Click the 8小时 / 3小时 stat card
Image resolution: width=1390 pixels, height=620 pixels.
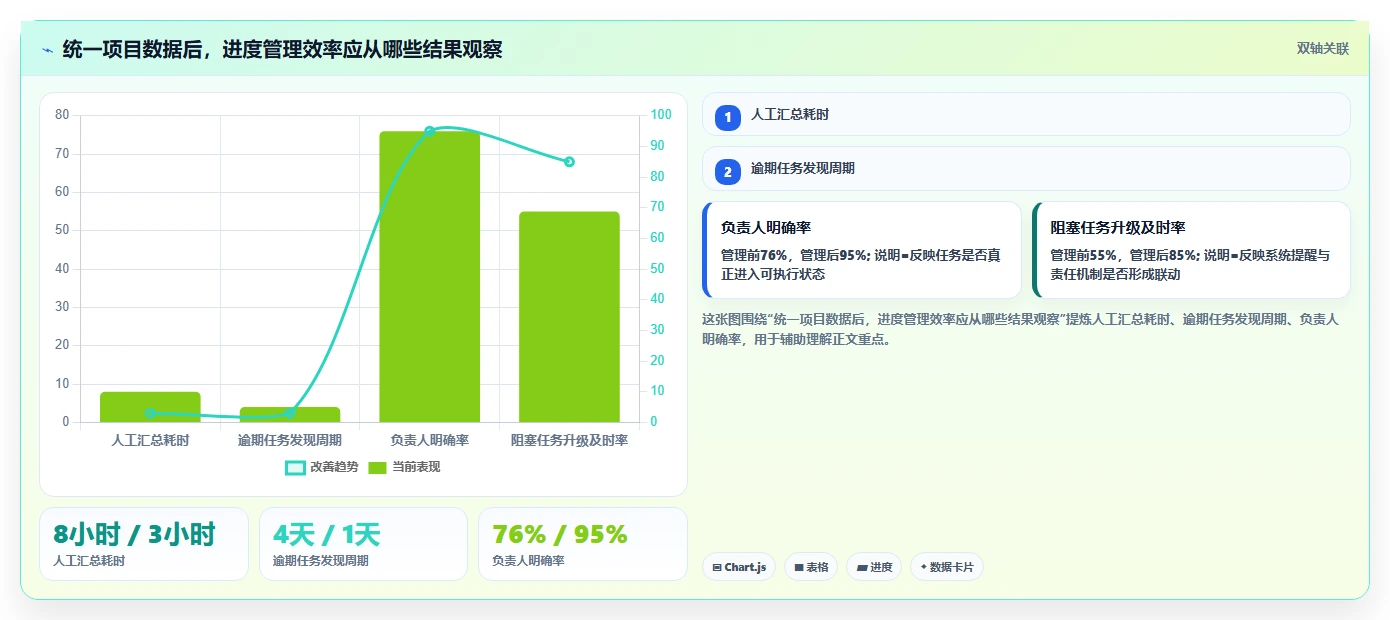tap(144, 544)
